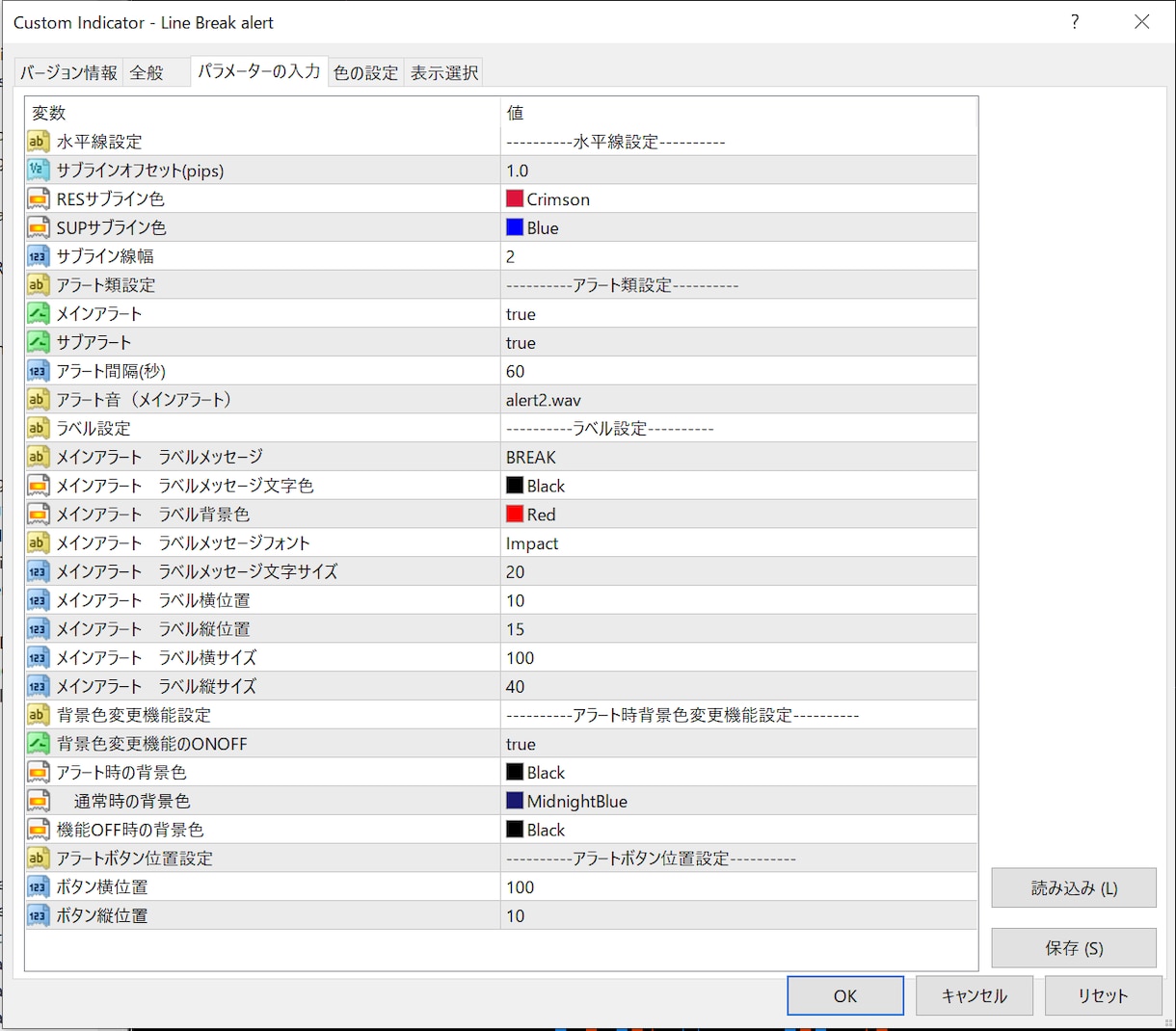1176x1031 pixels.
Task: Click the MidnightBlue color swatch
Action: click(515, 801)
